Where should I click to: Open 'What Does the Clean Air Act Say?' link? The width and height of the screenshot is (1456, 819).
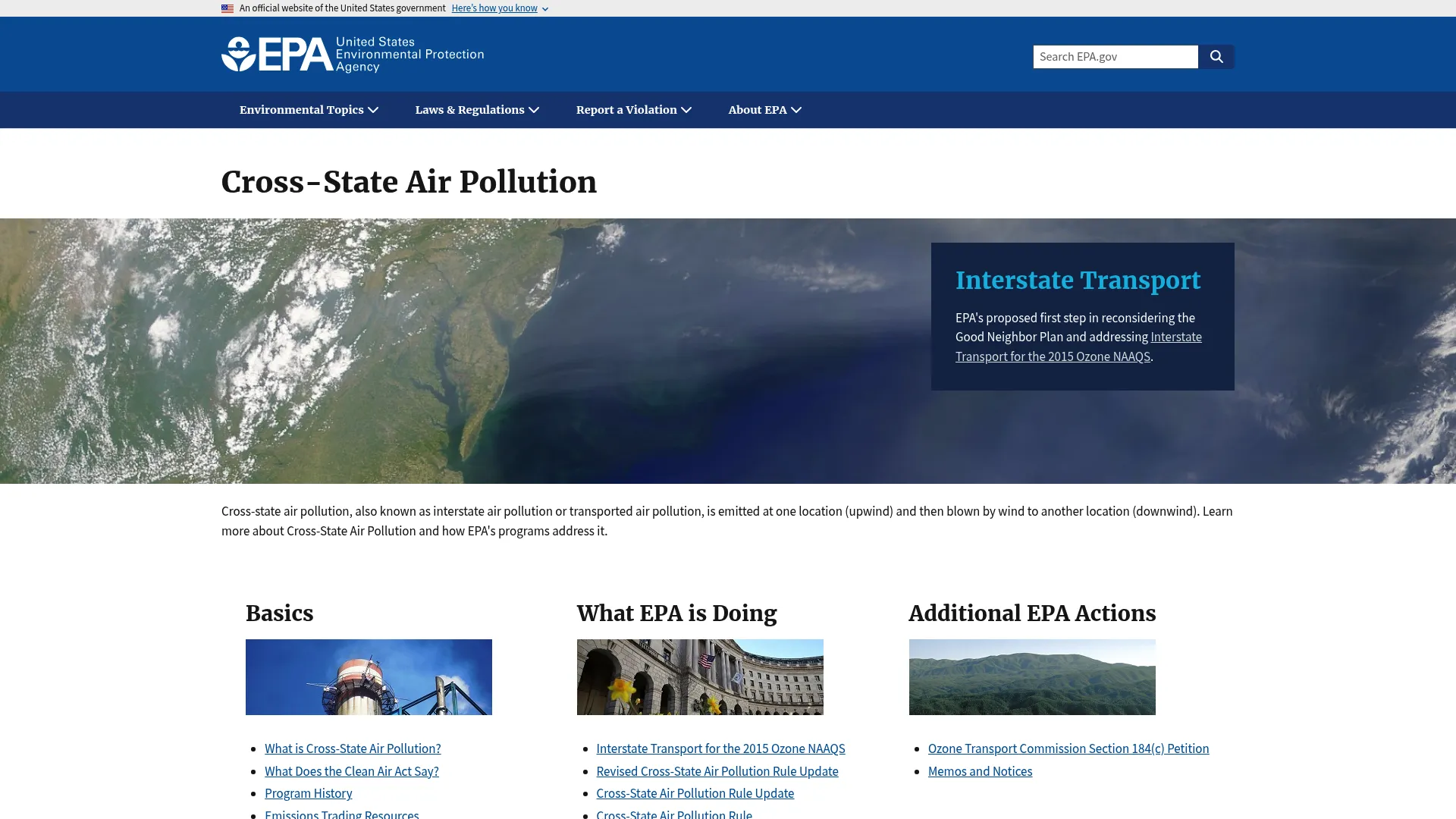352,771
